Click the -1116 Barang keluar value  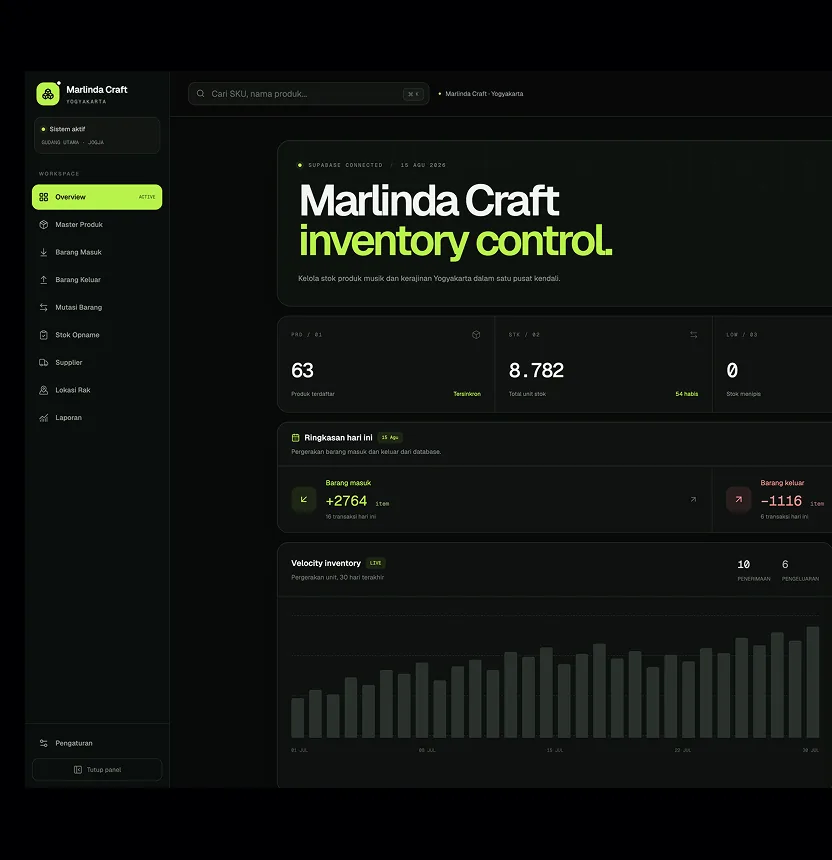click(781, 501)
